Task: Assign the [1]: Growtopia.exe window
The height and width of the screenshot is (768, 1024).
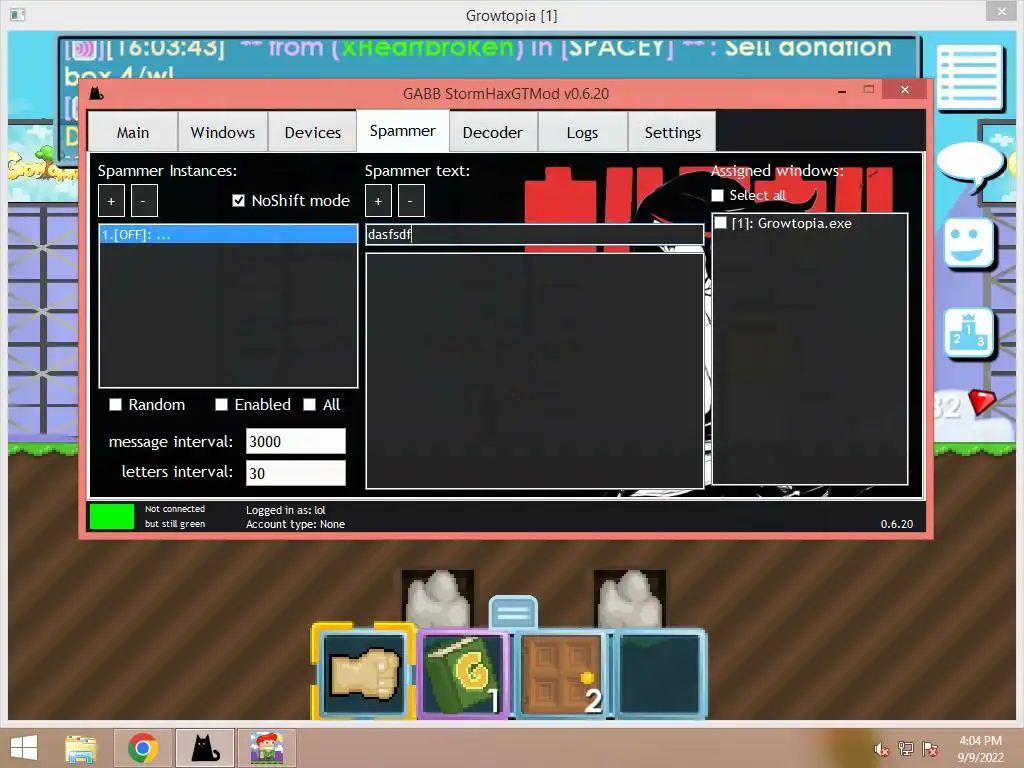Action: coord(720,223)
